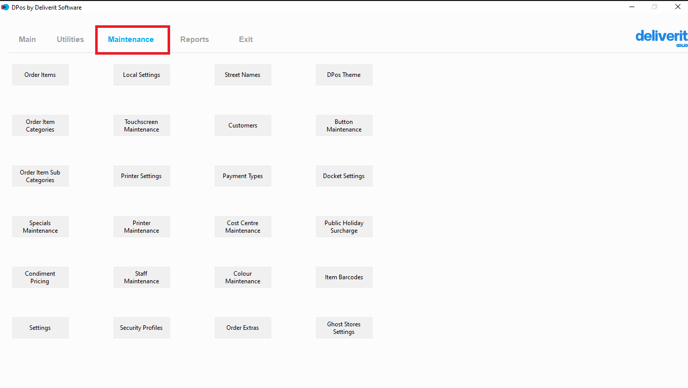Open Item Barcodes

point(344,277)
